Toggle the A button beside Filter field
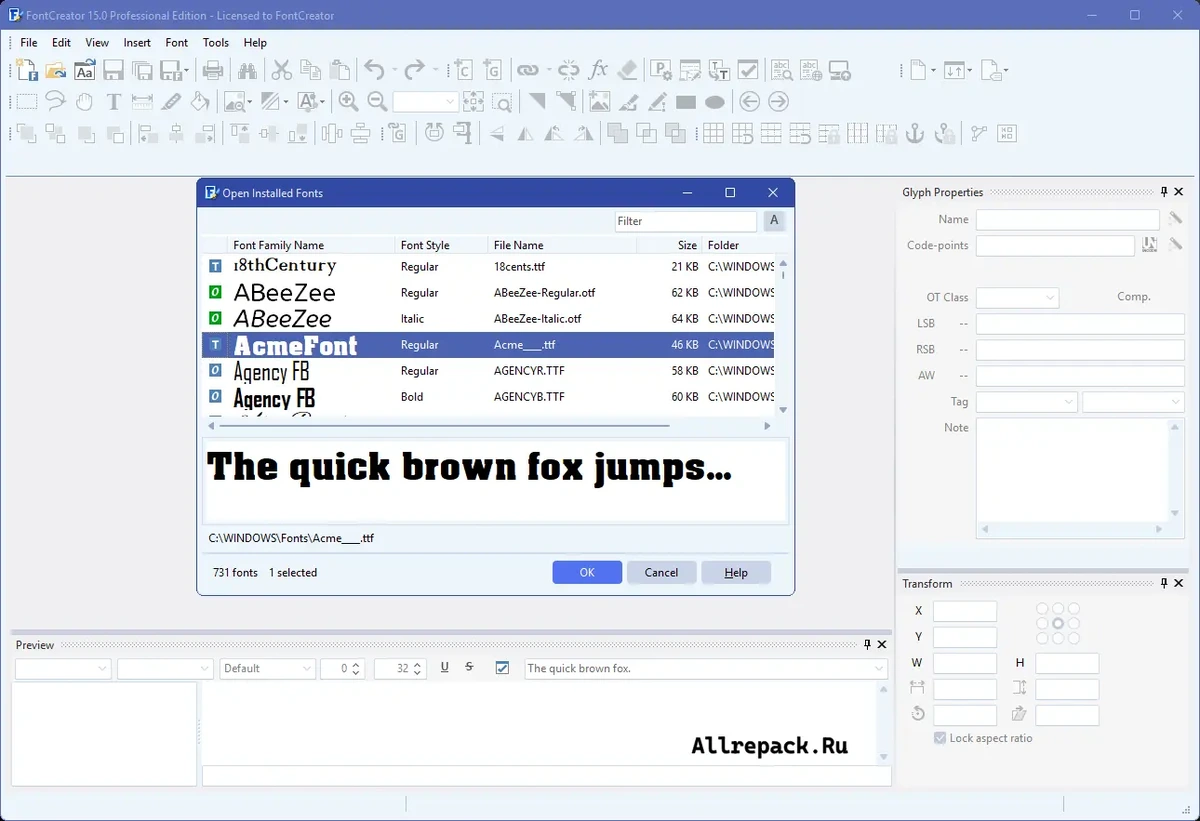This screenshot has width=1200, height=821. (x=774, y=221)
